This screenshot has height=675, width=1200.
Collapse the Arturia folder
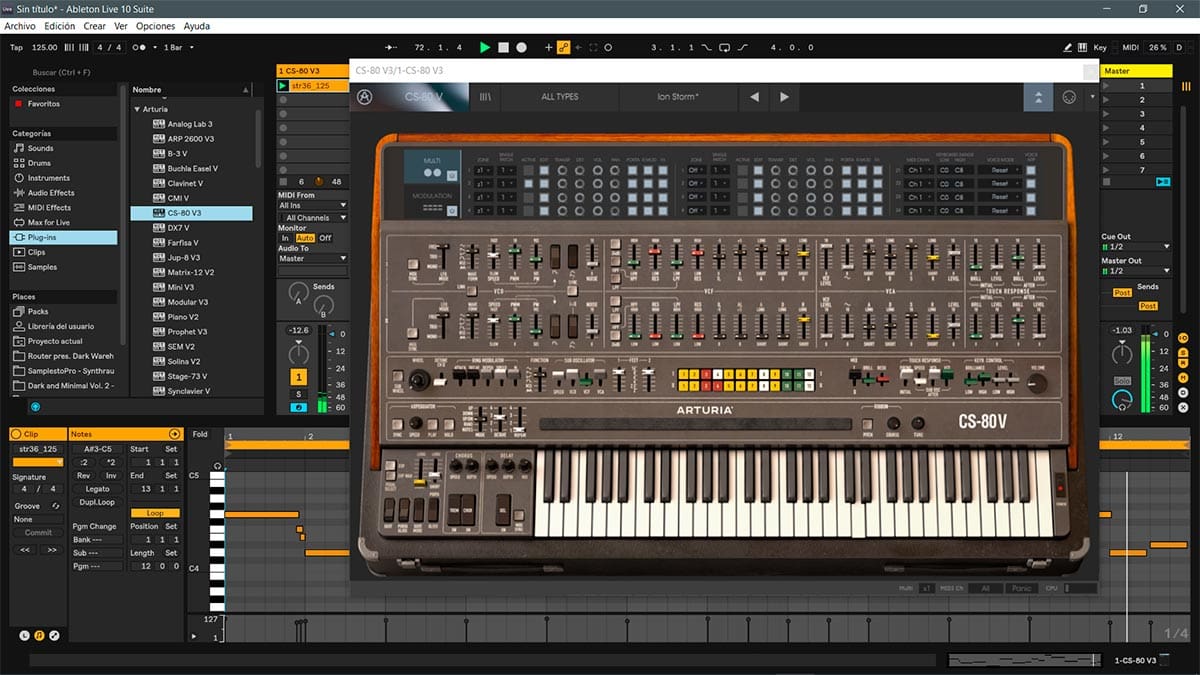pos(136,109)
